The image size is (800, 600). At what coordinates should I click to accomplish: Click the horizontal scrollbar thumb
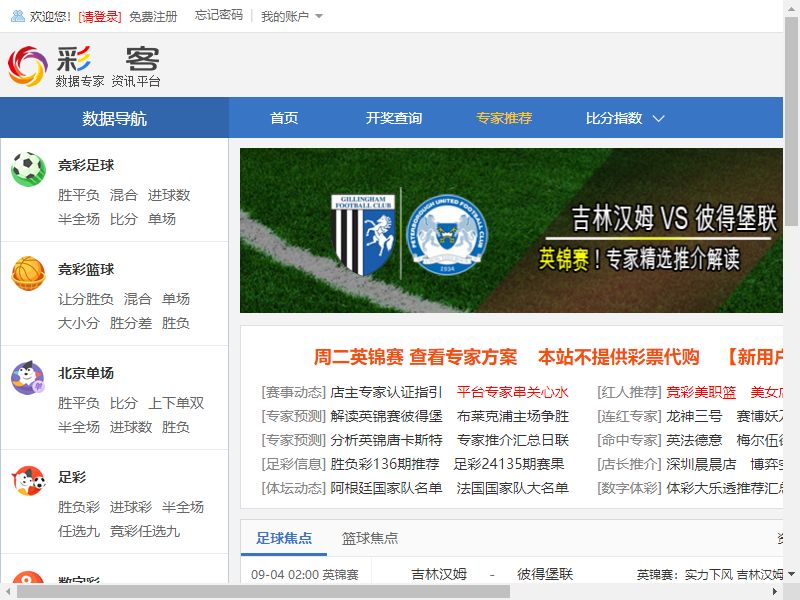(x=263, y=591)
